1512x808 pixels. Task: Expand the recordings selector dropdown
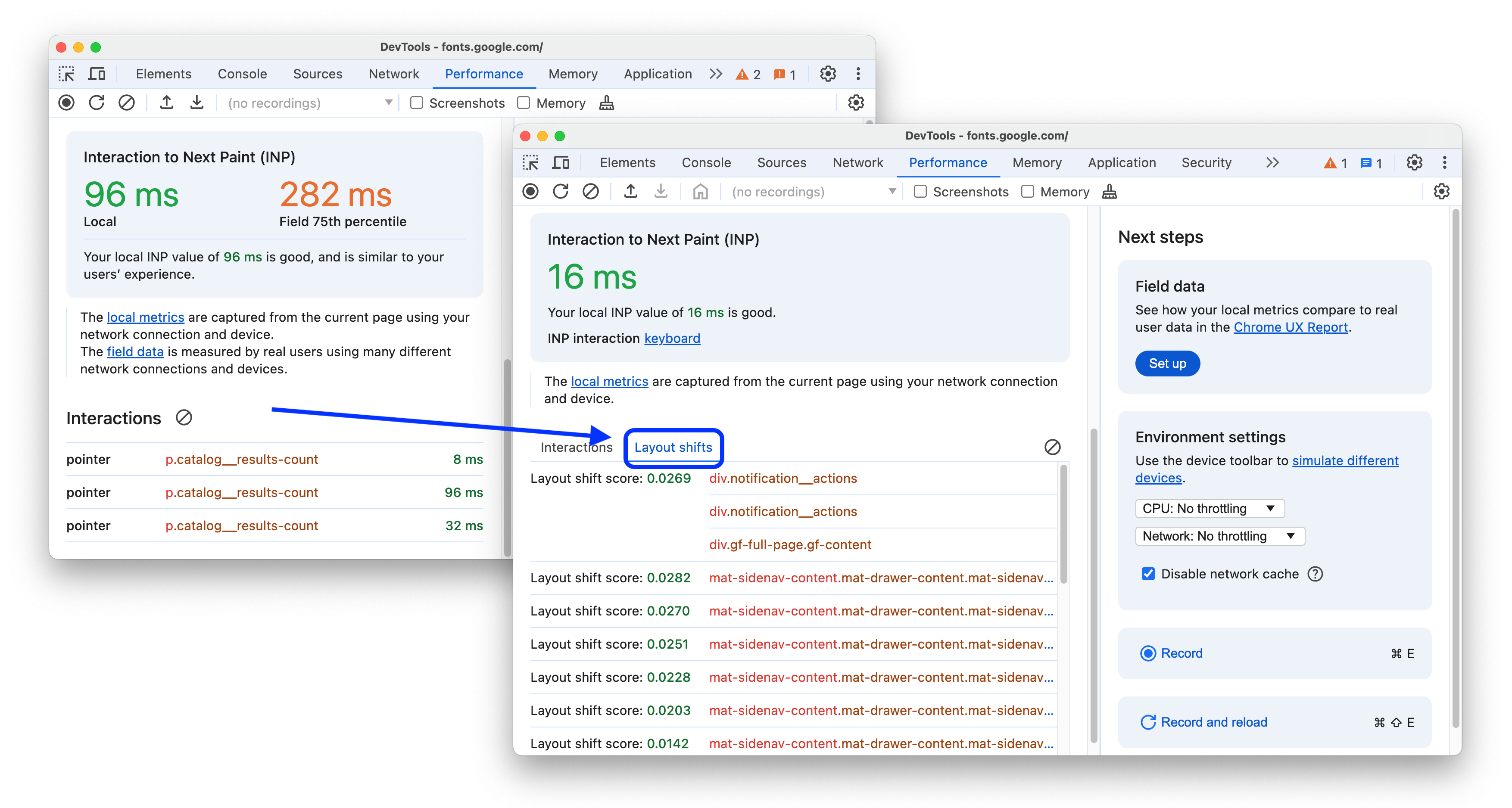pos(889,192)
